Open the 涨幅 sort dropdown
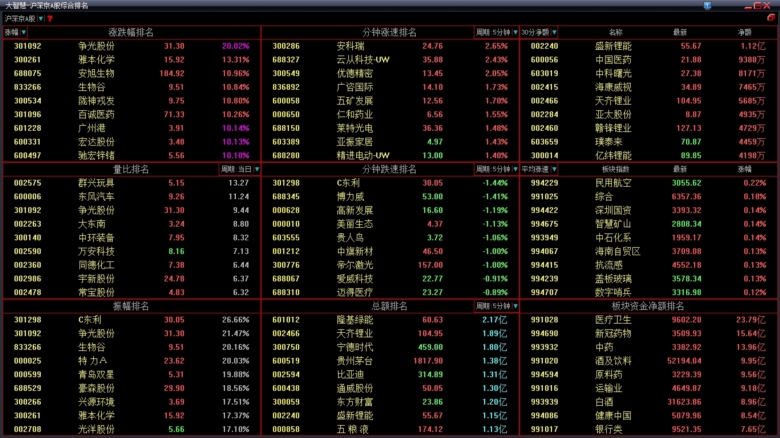780x438 pixels. 15,32
